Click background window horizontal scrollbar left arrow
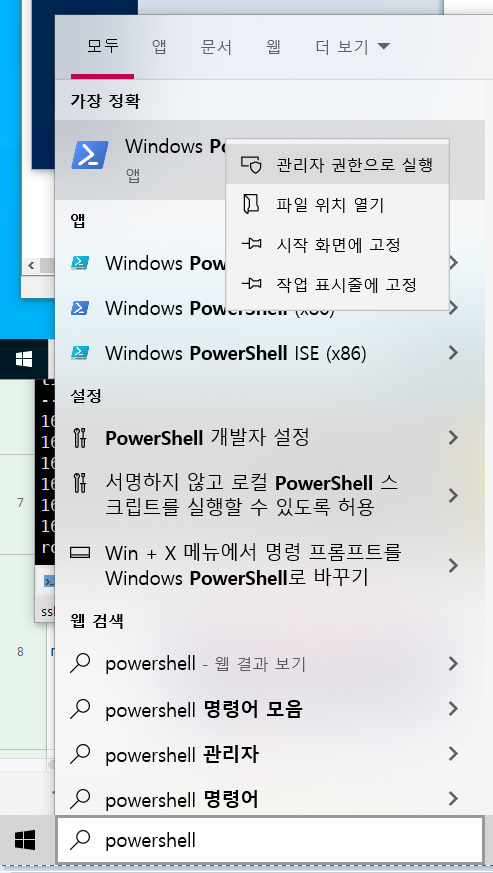This screenshot has width=493, height=873. click(x=31, y=265)
